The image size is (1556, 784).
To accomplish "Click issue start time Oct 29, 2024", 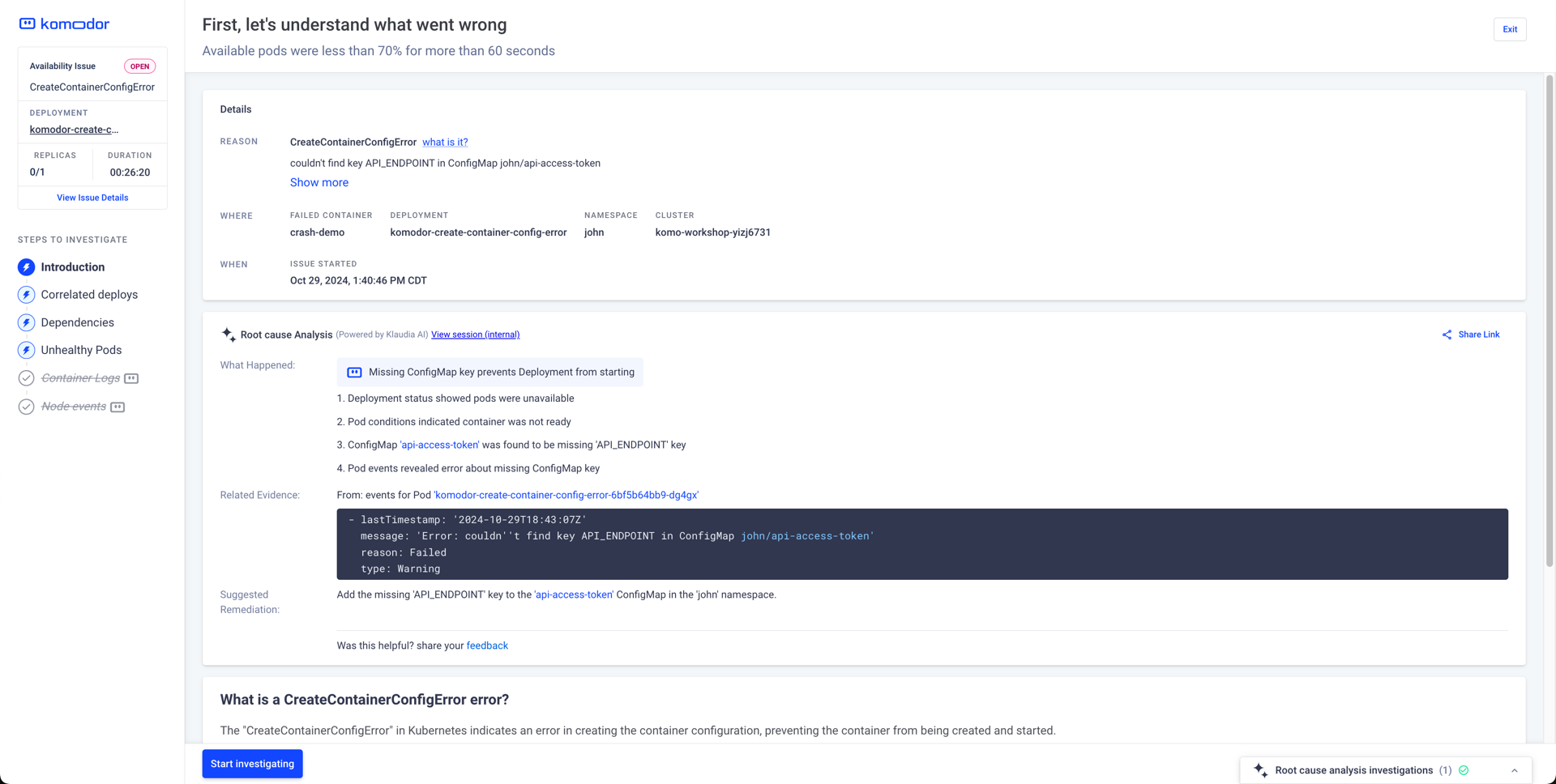I will 358,281.
